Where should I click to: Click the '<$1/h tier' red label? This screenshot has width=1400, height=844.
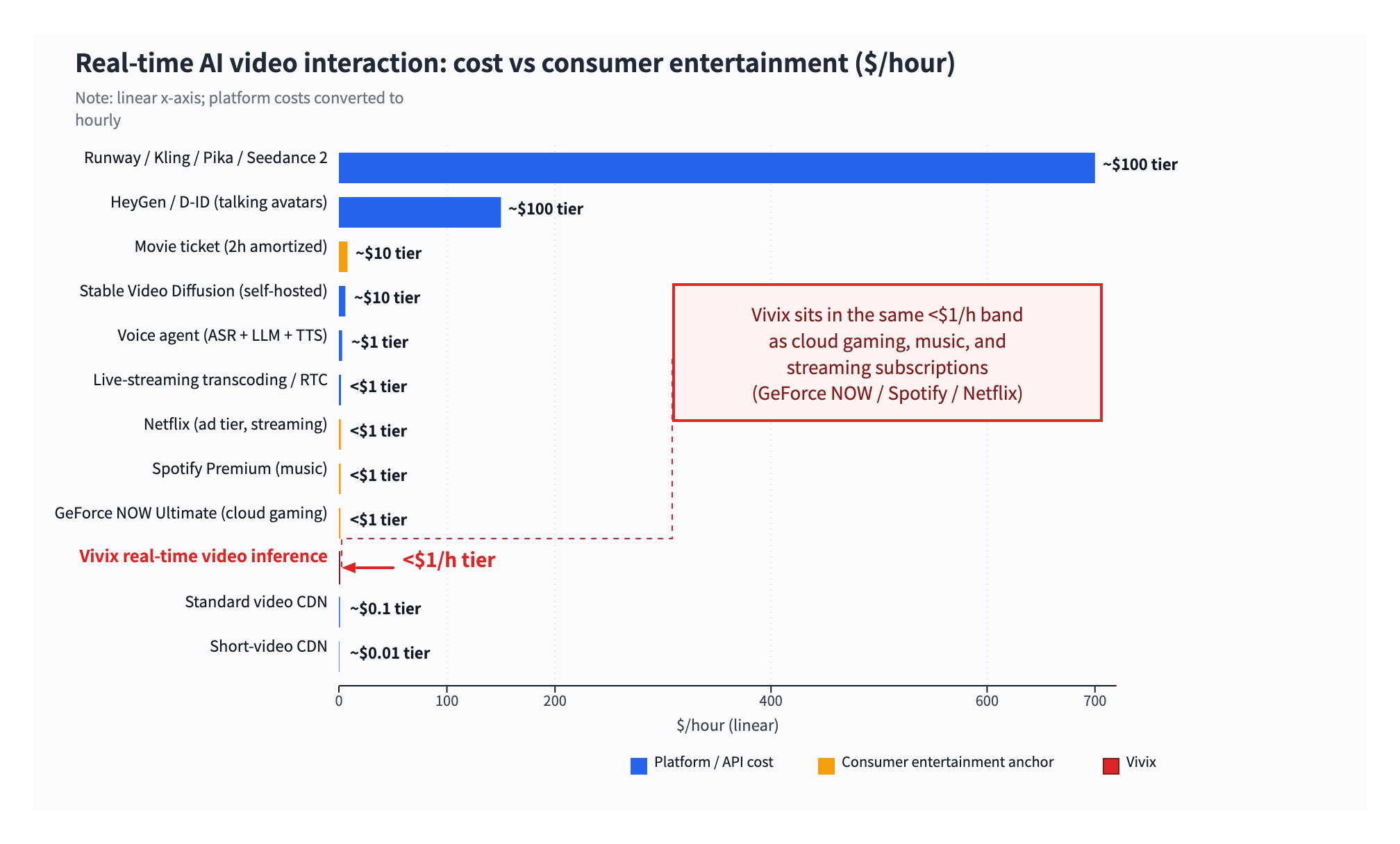[x=449, y=560]
